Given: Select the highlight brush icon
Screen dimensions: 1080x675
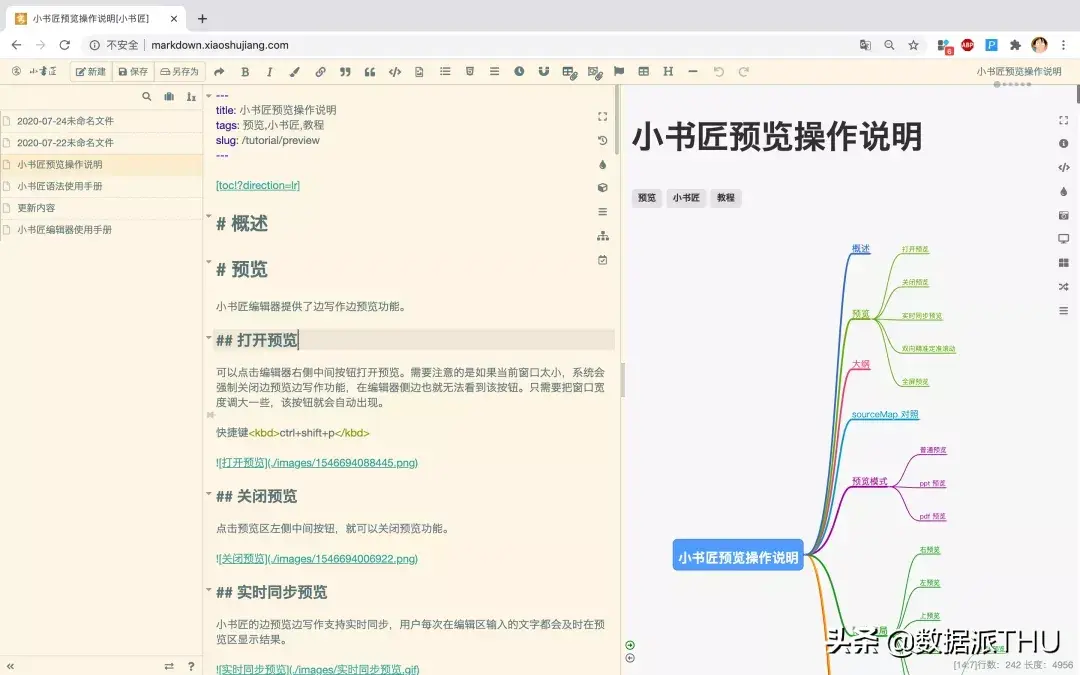Looking at the screenshot, I should tap(295, 72).
